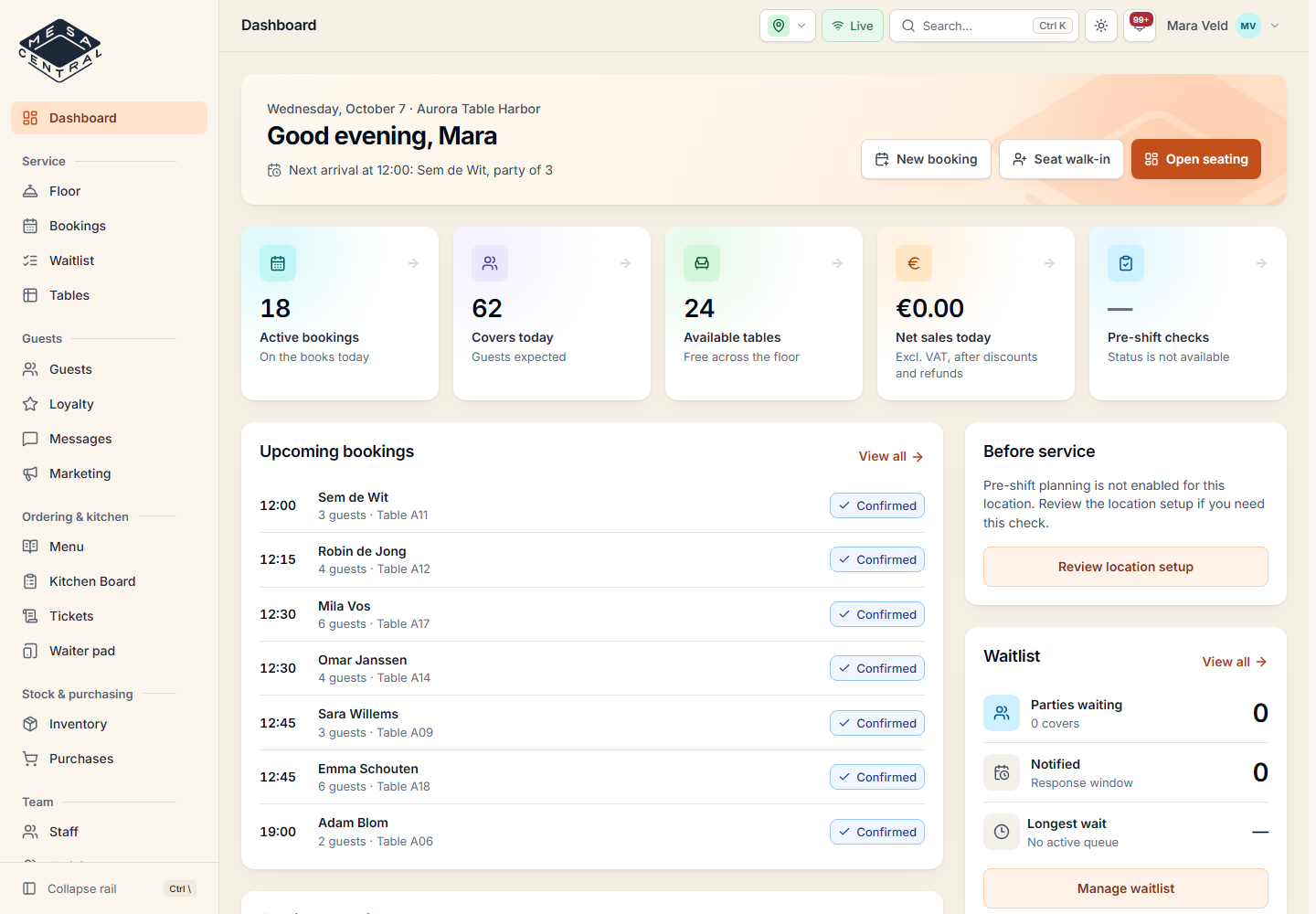Image resolution: width=1316 pixels, height=914 pixels.
Task: Open the Loyalty section
Action: click(x=109, y=404)
